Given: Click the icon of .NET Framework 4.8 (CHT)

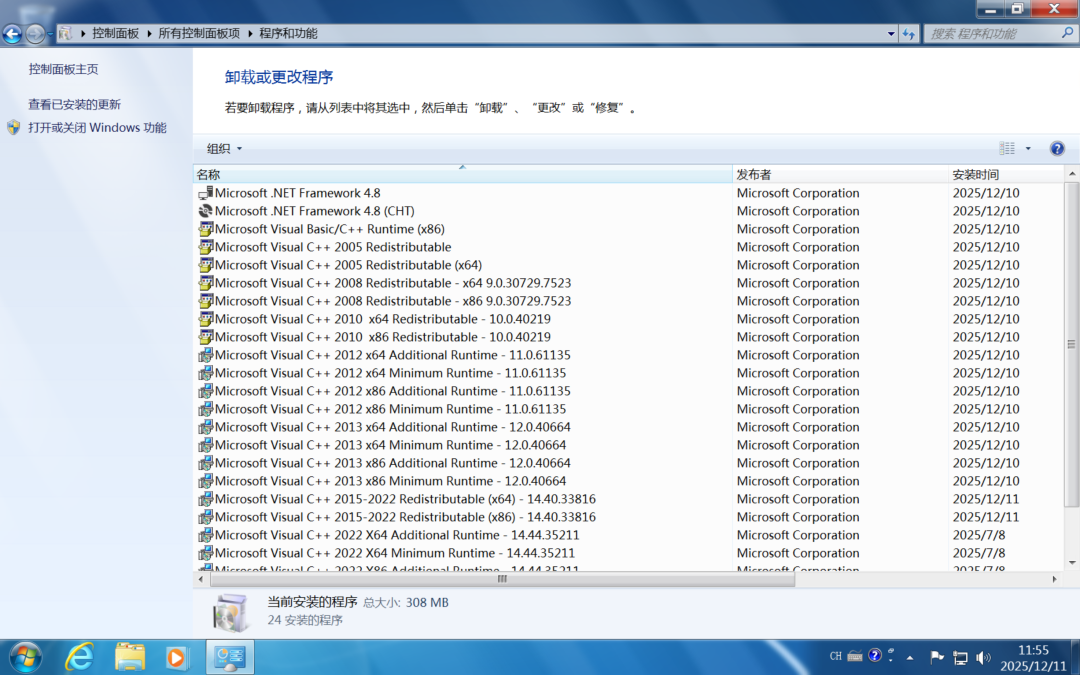Looking at the screenshot, I should [x=205, y=211].
